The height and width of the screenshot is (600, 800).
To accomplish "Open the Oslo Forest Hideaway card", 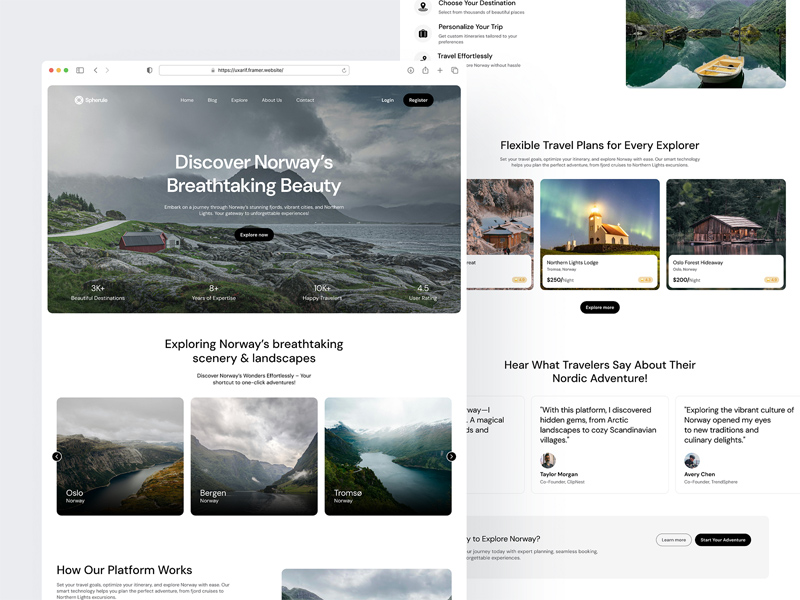I will 726,235.
